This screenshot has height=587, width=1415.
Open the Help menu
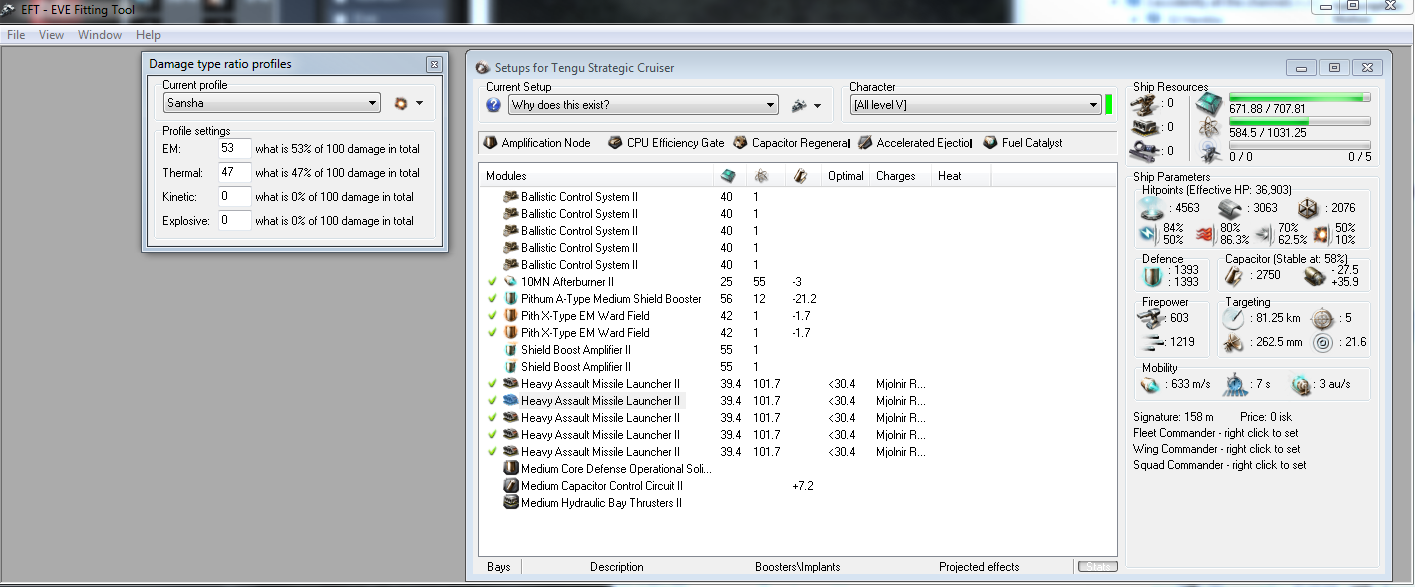tap(148, 35)
